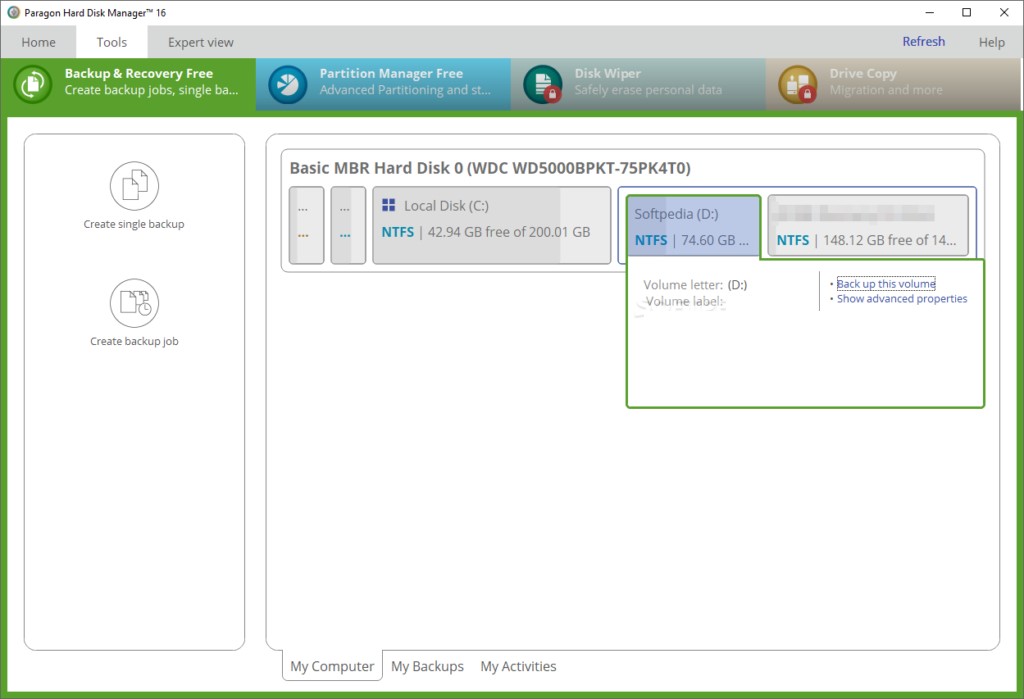Maximize the Paragon window

click(967, 12)
